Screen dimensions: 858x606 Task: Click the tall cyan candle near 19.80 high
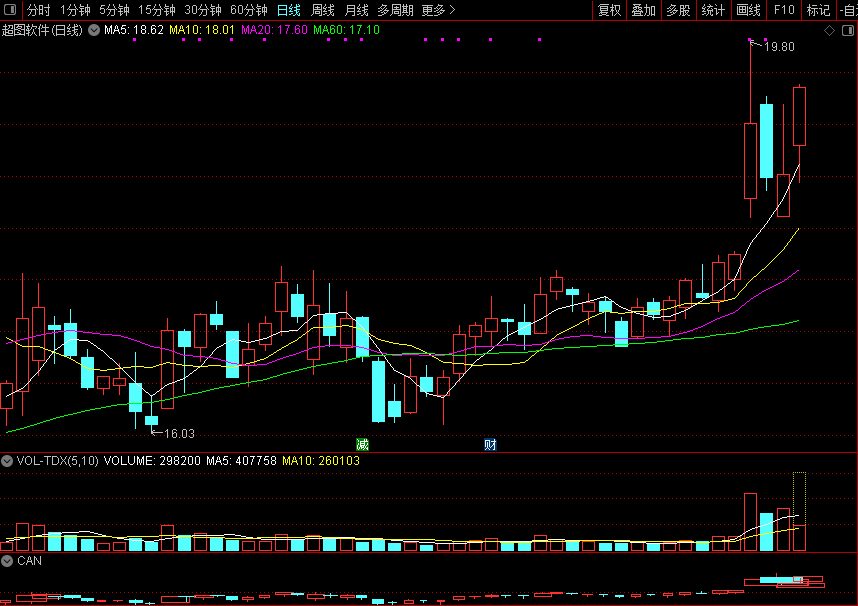767,141
